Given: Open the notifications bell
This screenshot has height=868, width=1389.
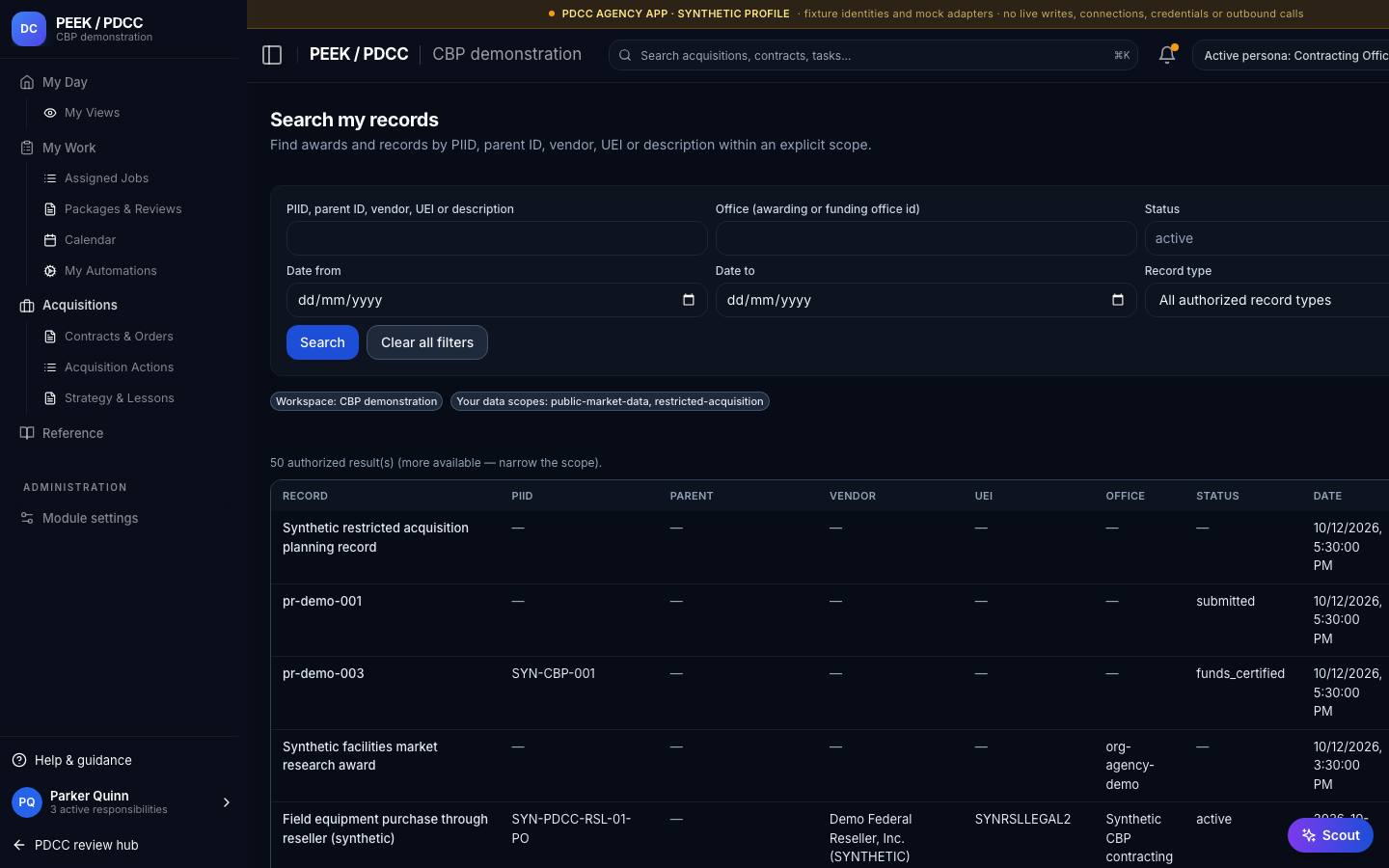Looking at the screenshot, I should pyautogui.click(x=1167, y=55).
